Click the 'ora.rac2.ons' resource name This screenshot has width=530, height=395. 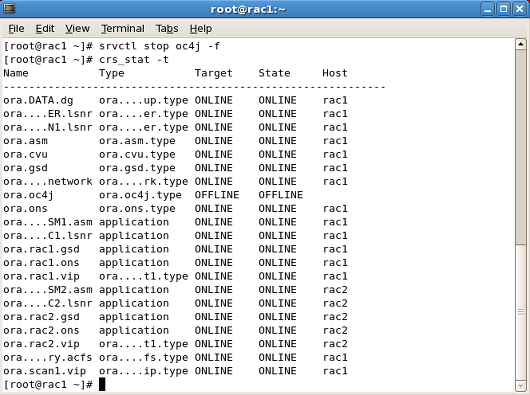tap(42, 330)
